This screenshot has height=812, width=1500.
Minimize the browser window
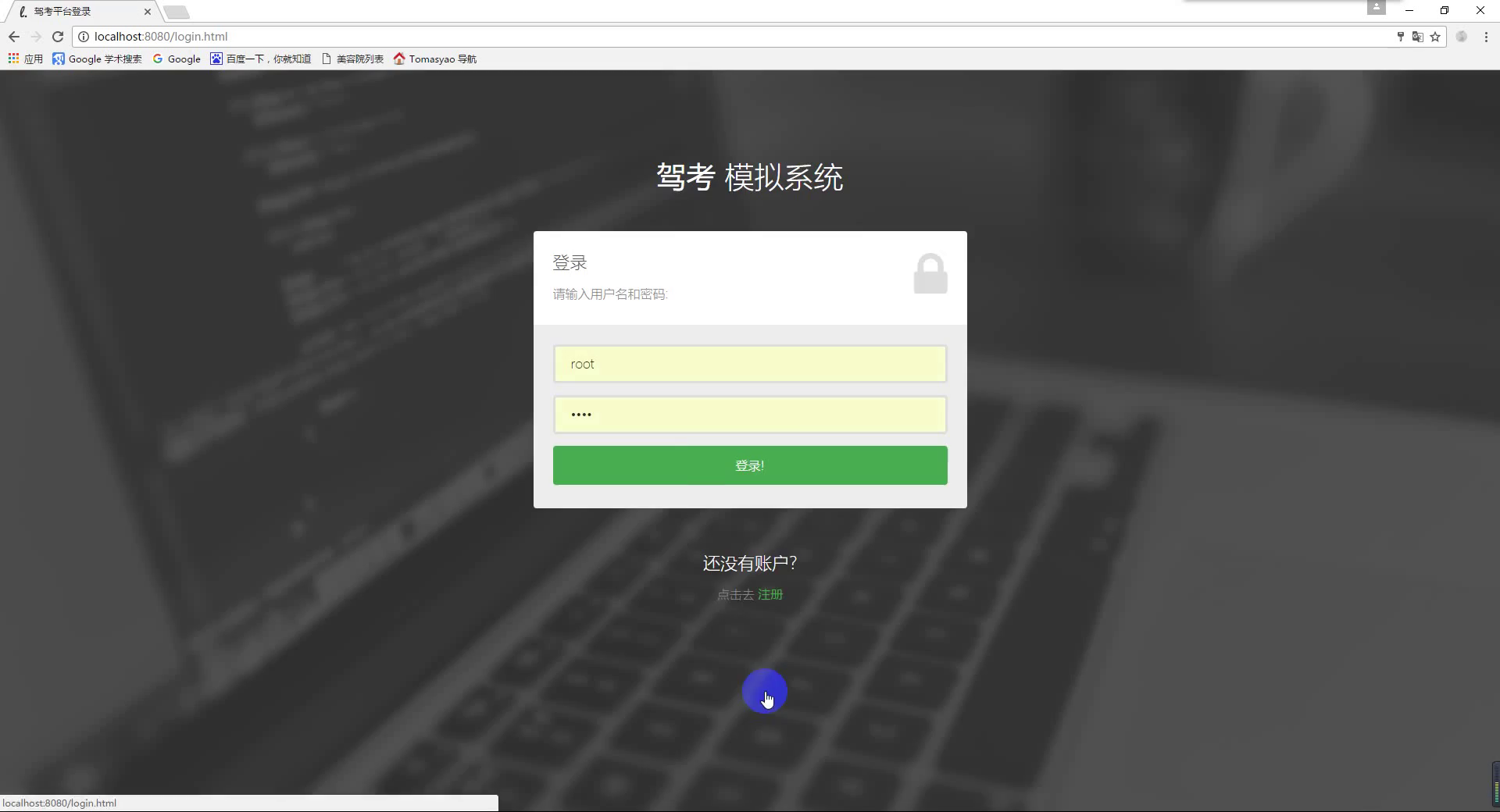1409,10
